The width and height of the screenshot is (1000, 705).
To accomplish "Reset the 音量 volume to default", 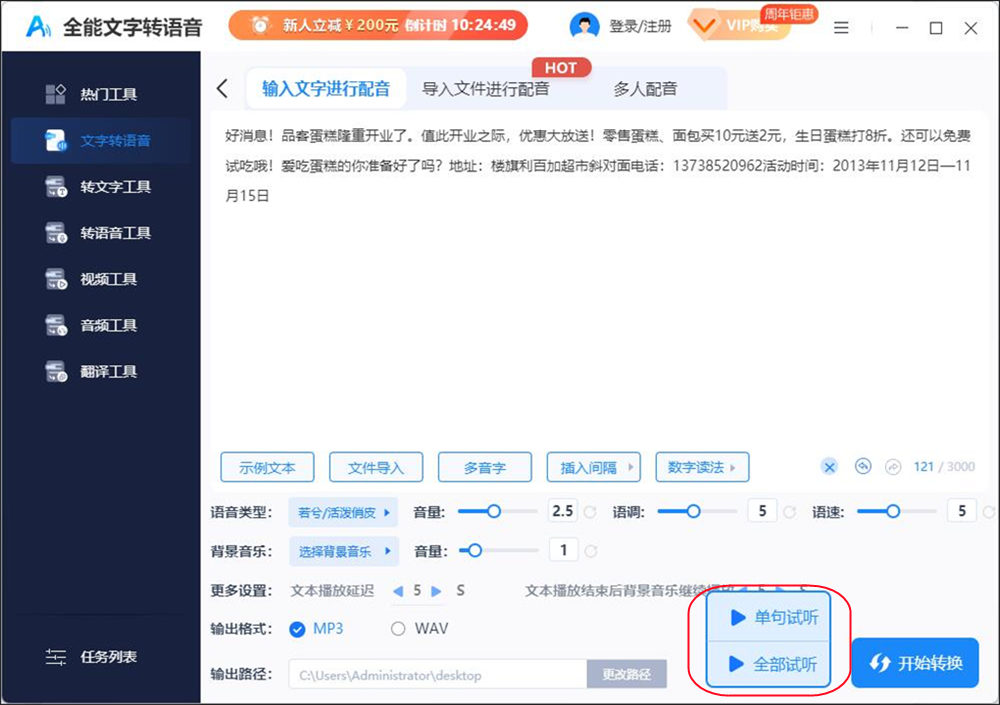I will click(590, 511).
